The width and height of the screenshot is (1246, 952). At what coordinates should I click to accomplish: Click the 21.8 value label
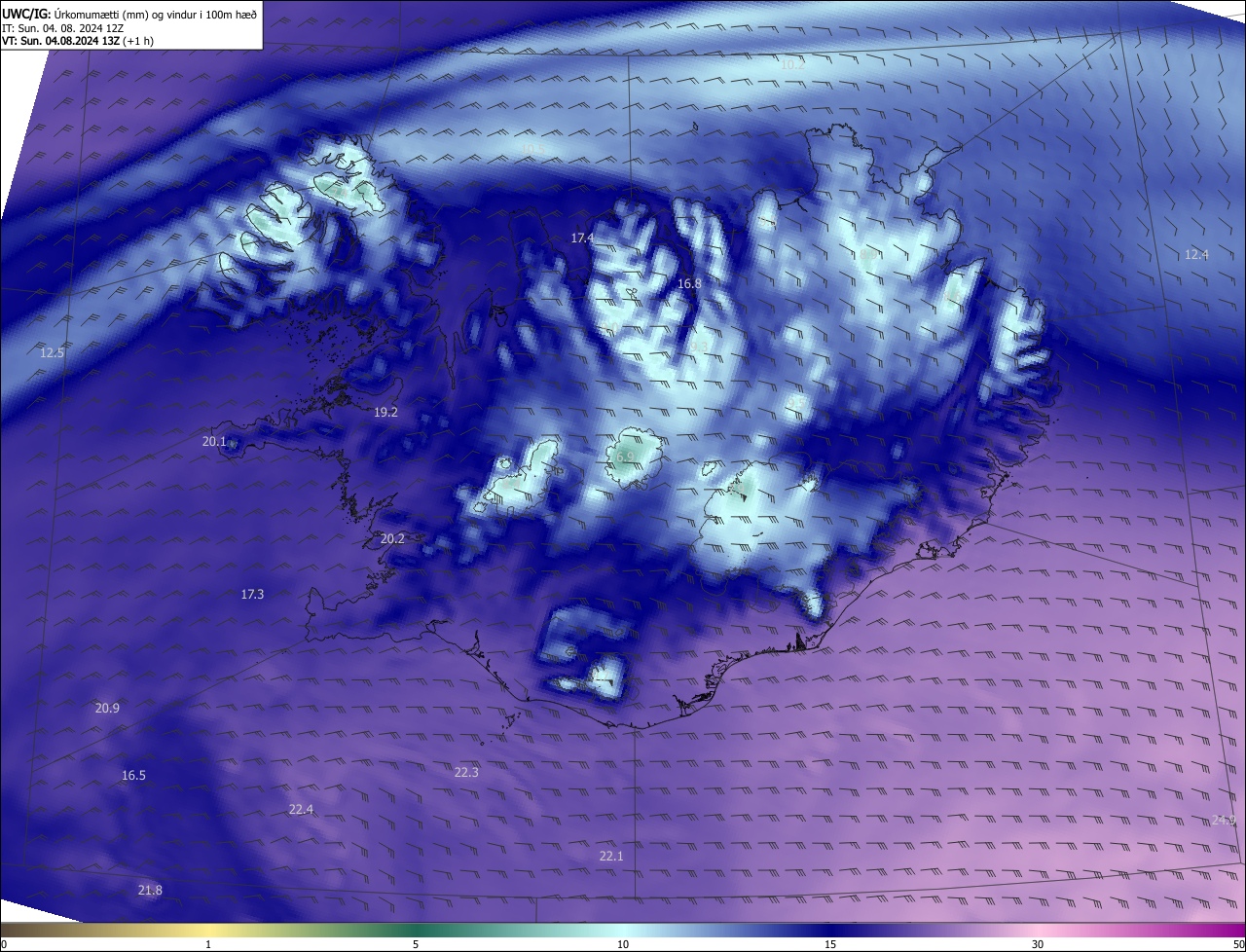150,890
